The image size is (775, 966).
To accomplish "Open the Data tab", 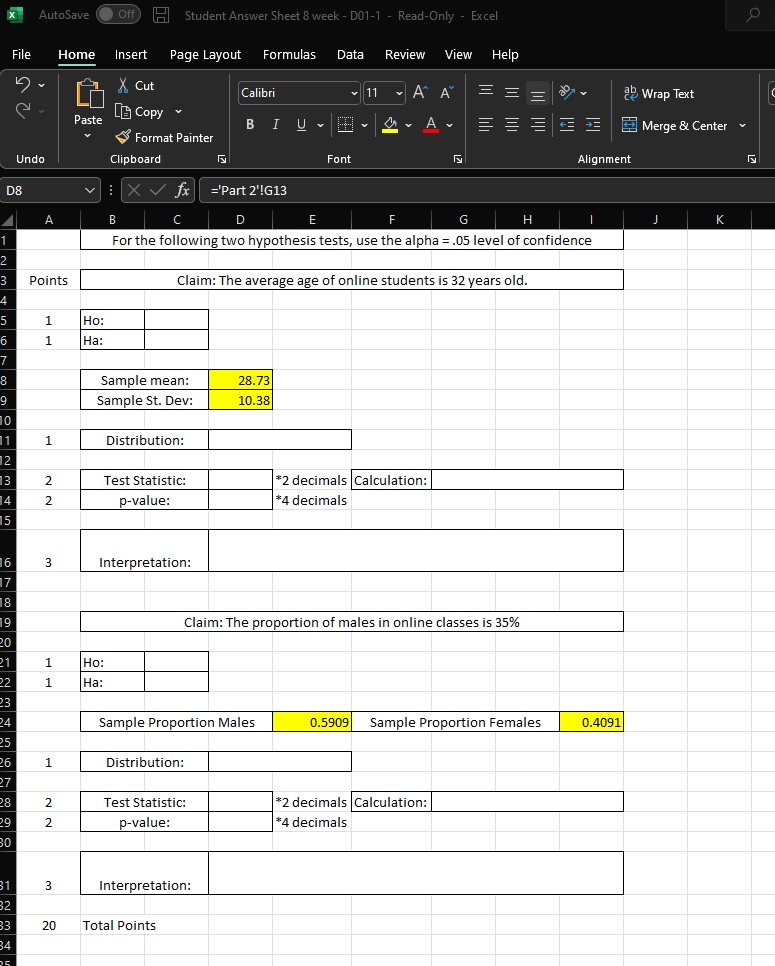I will [x=350, y=54].
